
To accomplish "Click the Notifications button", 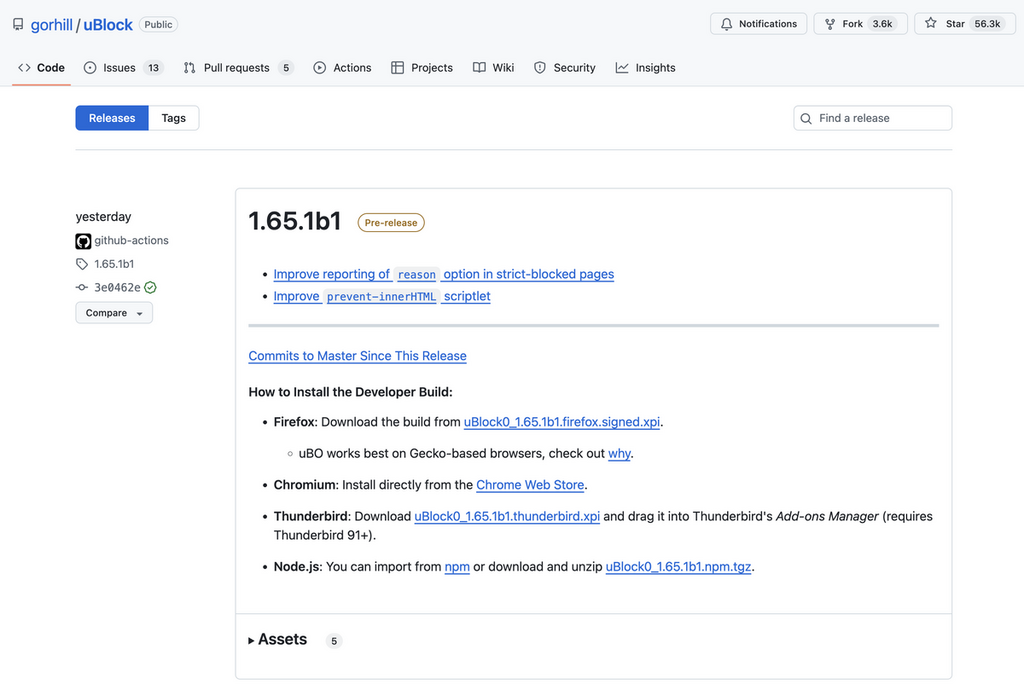I will click(758, 24).
